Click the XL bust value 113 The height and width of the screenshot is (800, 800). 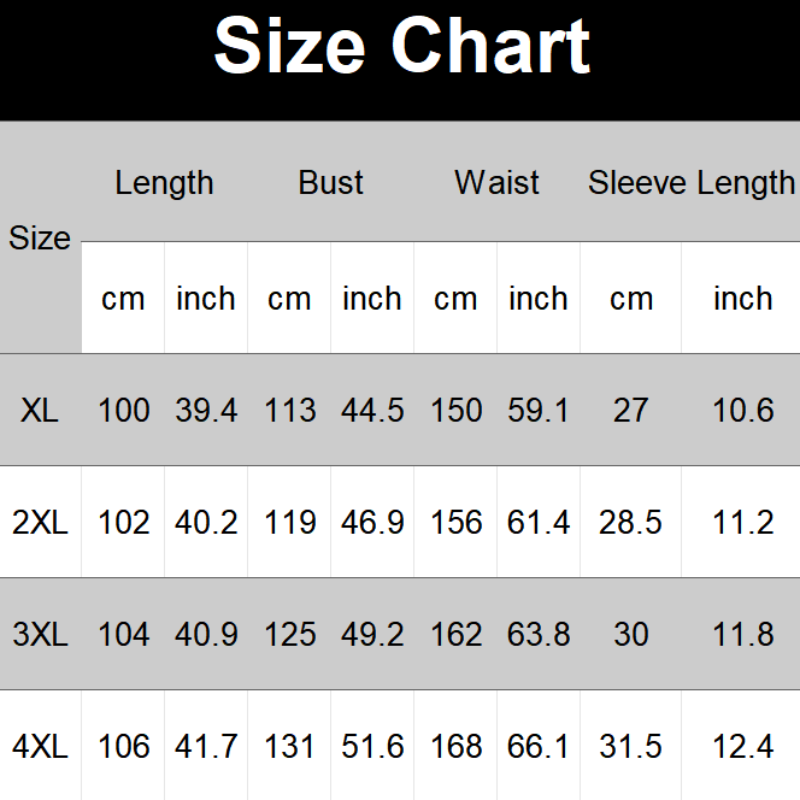point(290,410)
